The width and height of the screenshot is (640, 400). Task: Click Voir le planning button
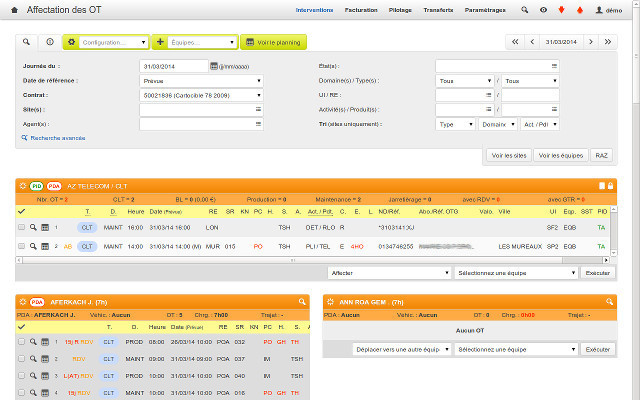click(x=273, y=42)
